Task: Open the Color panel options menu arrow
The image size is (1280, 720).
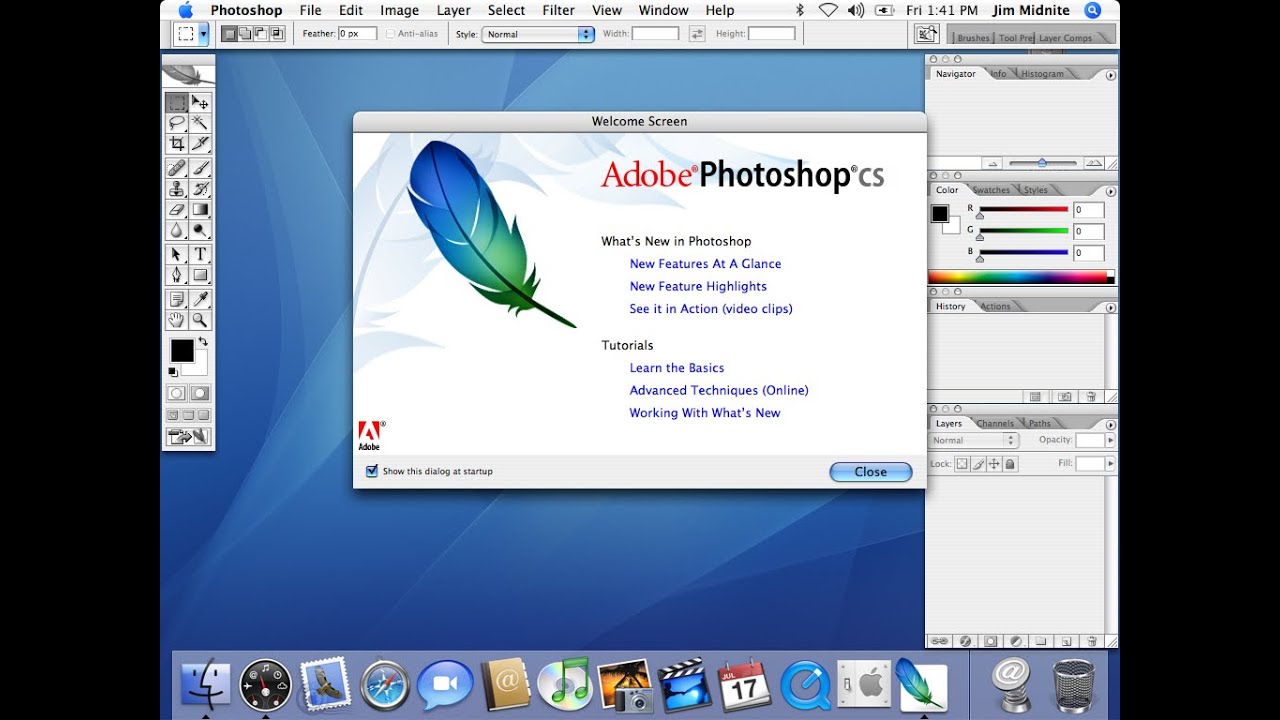Action: coord(1111,191)
